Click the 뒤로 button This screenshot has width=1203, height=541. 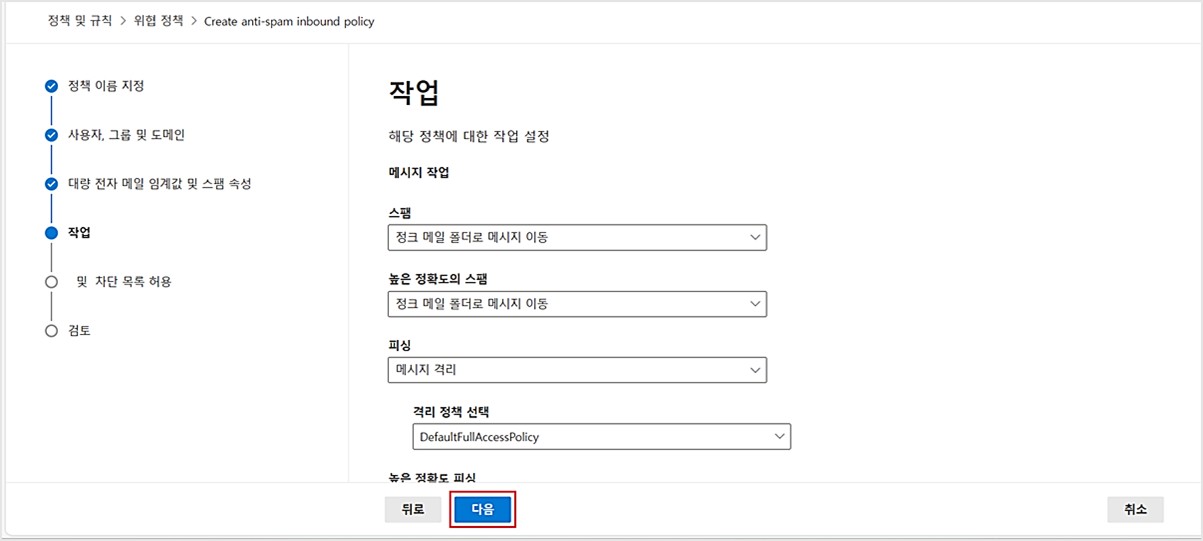(413, 510)
